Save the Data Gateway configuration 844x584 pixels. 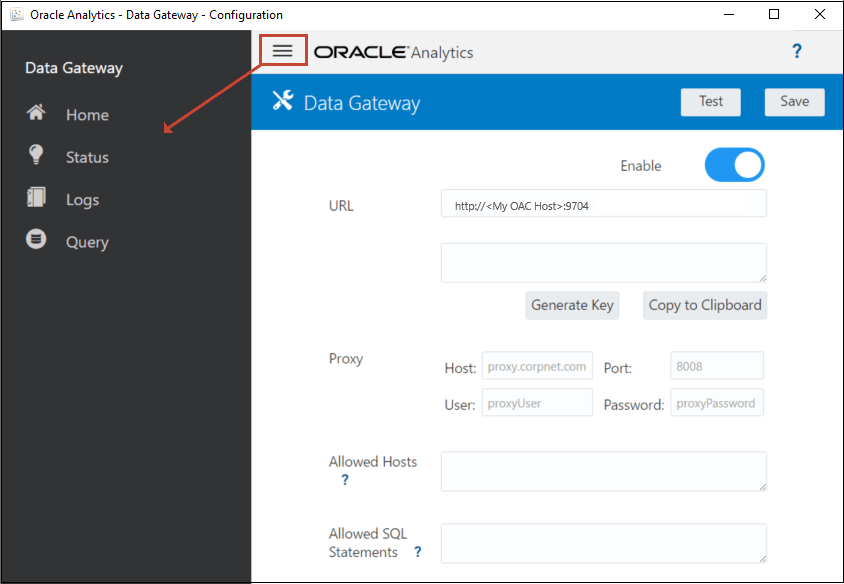pos(794,101)
